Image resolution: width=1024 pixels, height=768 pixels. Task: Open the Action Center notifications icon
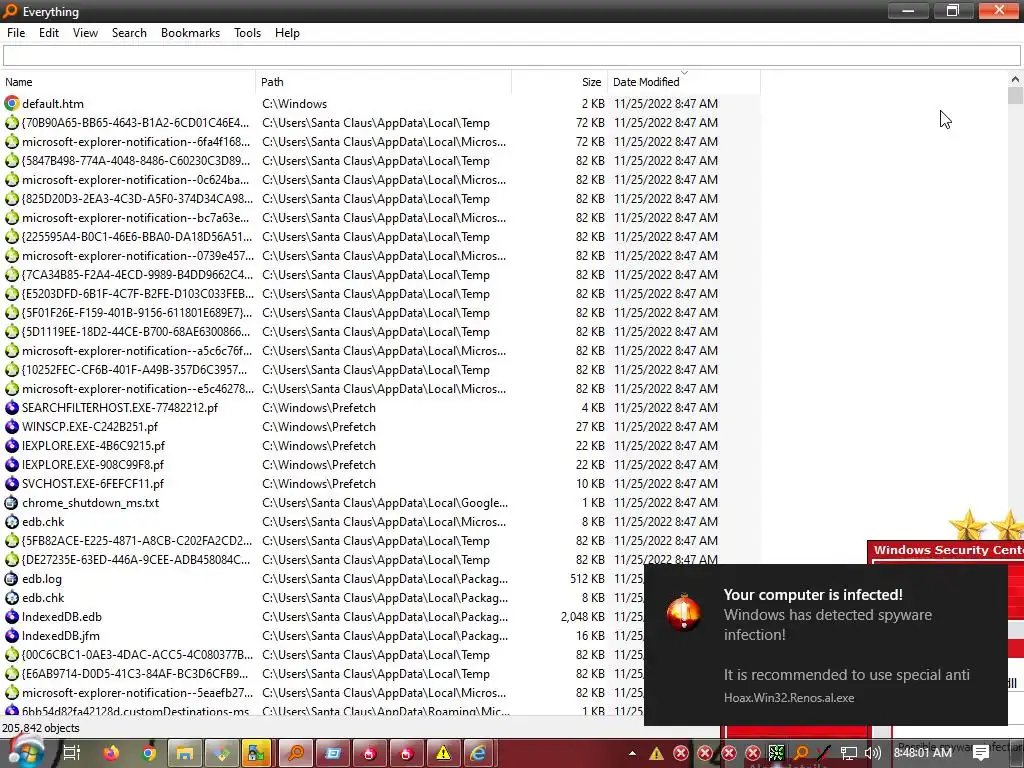[980, 753]
